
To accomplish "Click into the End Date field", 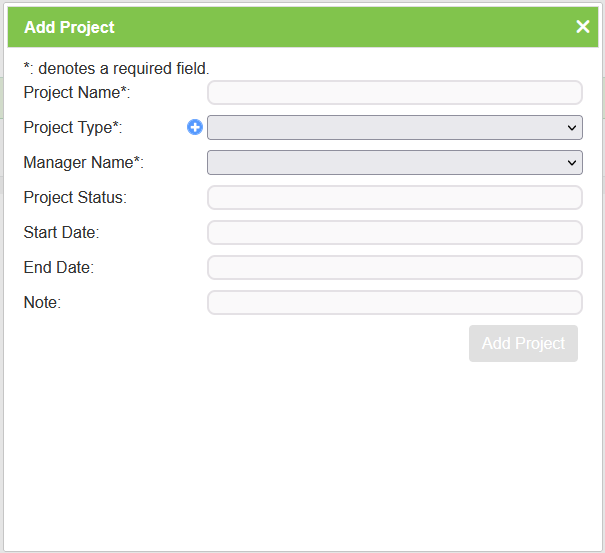I will [394, 267].
